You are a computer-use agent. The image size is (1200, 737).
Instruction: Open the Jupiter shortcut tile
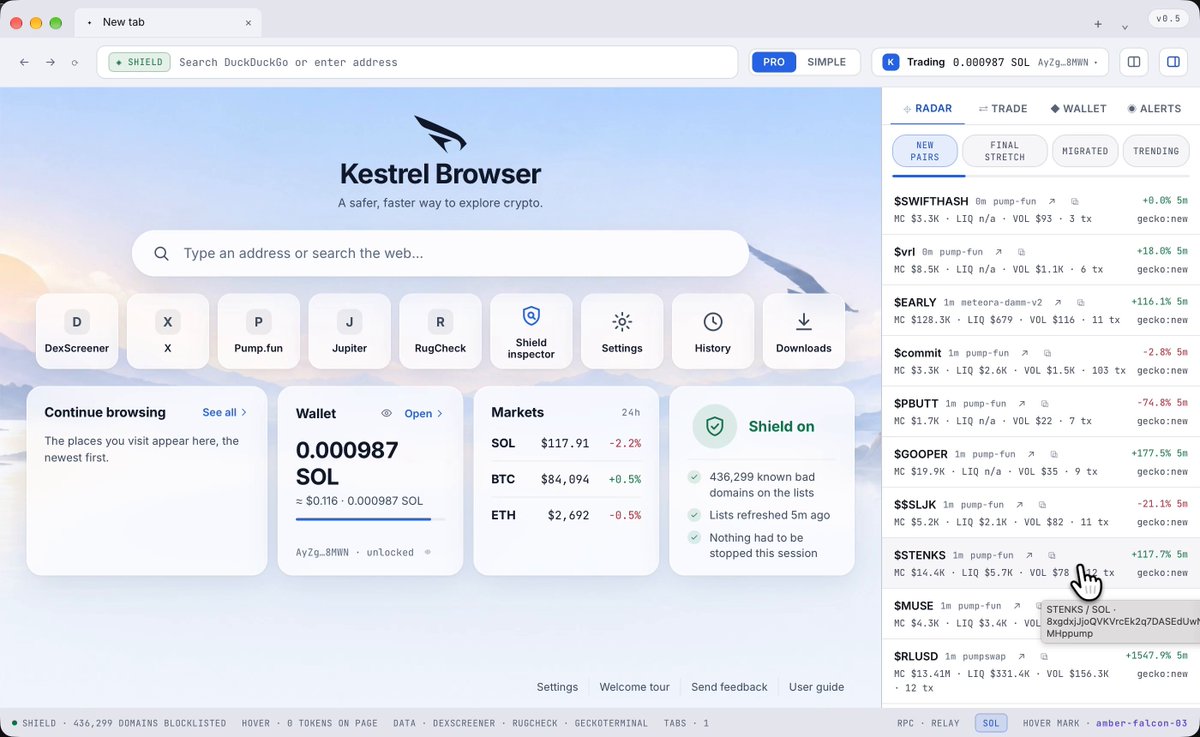350,331
